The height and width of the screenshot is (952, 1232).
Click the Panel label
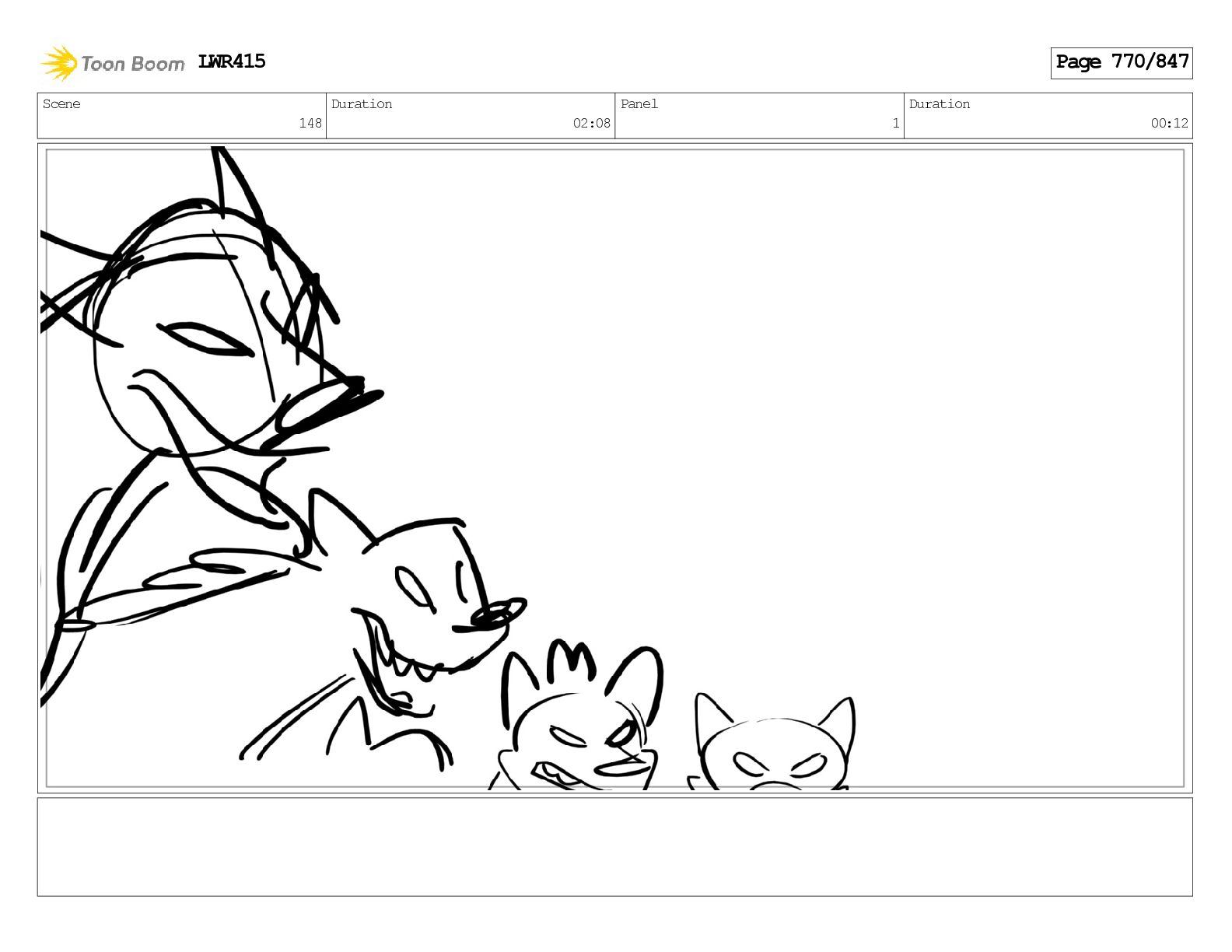point(639,104)
